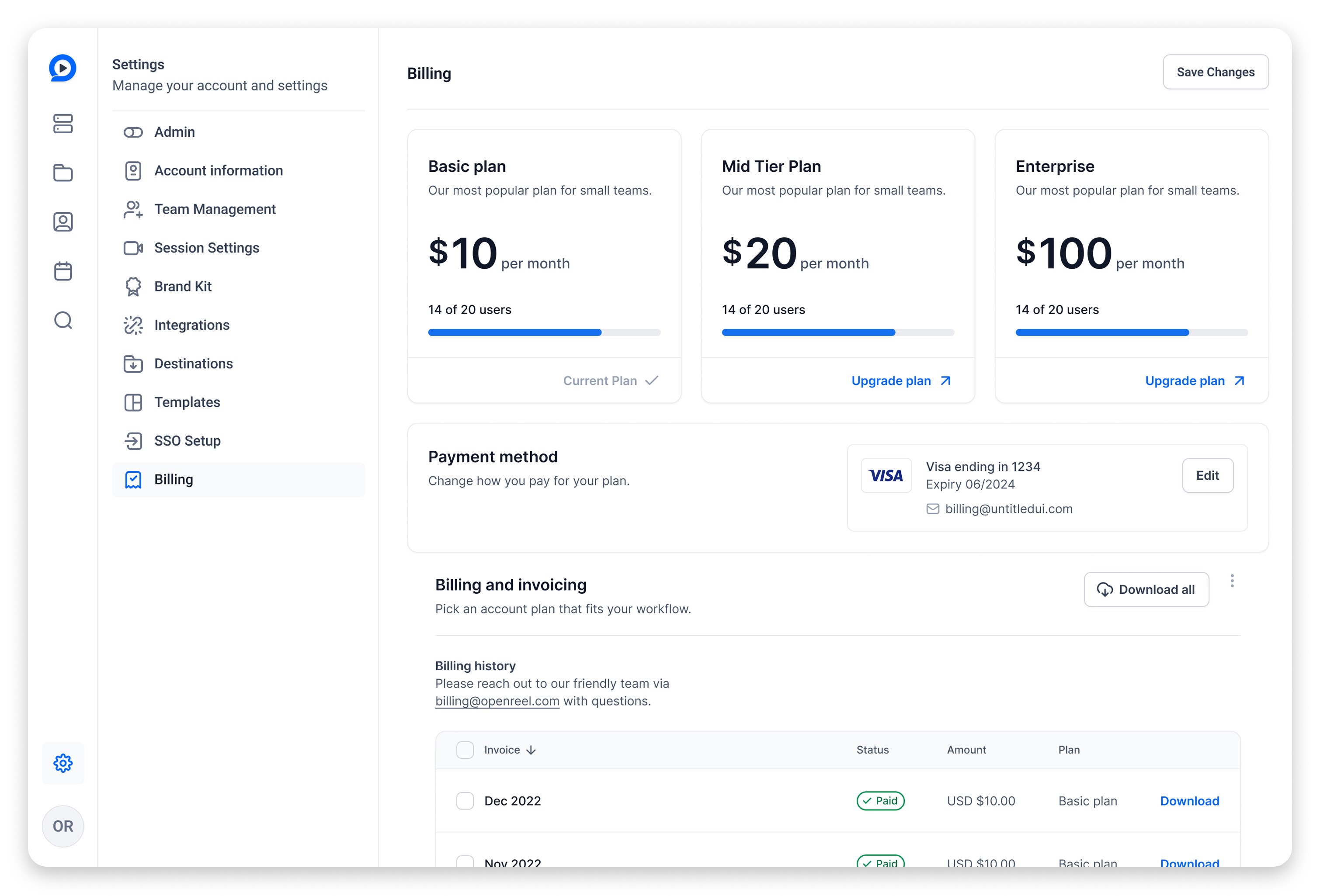
Task: Open the folder icon in left rail
Action: pyautogui.click(x=63, y=173)
